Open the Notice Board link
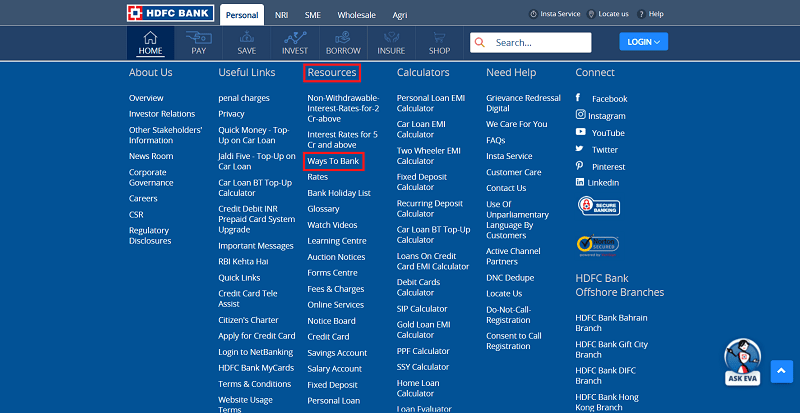This screenshot has height=413, width=800. pyautogui.click(x=331, y=321)
